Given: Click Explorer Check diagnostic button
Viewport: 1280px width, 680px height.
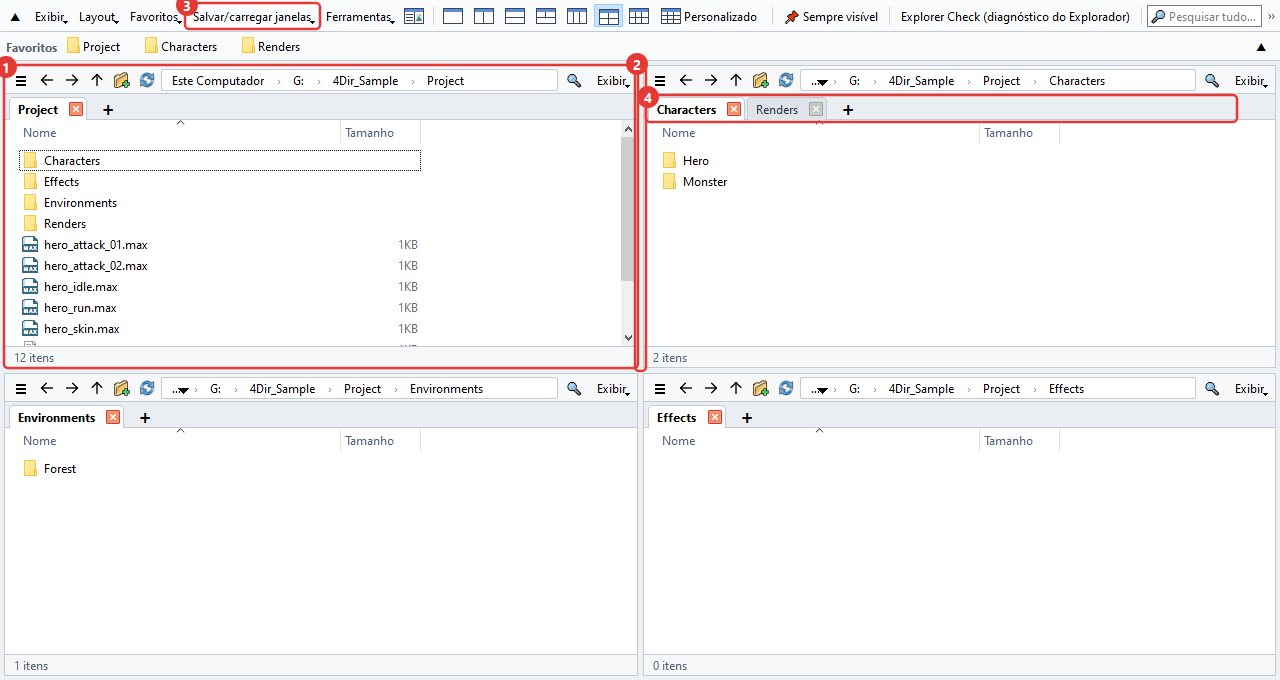Looking at the screenshot, I should [1015, 17].
